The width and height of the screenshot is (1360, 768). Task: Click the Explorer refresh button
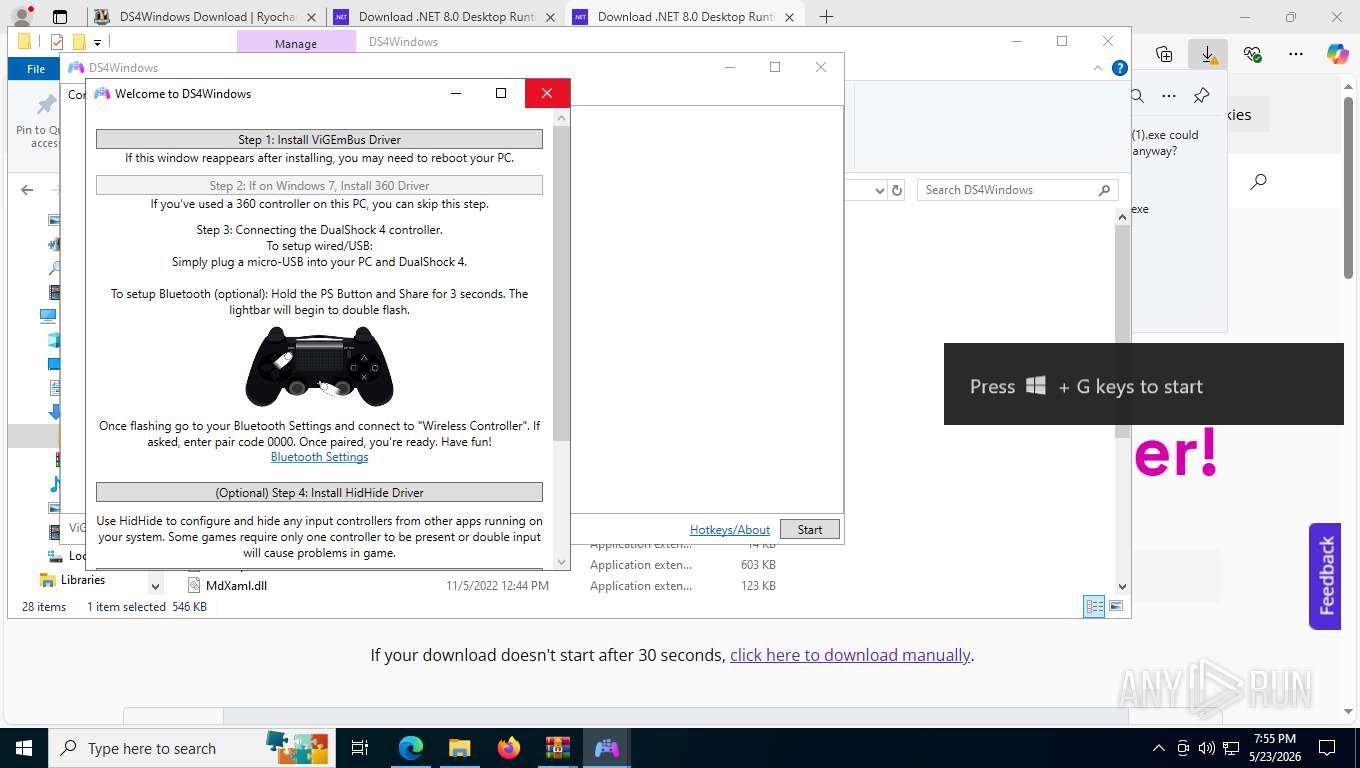(897, 190)
